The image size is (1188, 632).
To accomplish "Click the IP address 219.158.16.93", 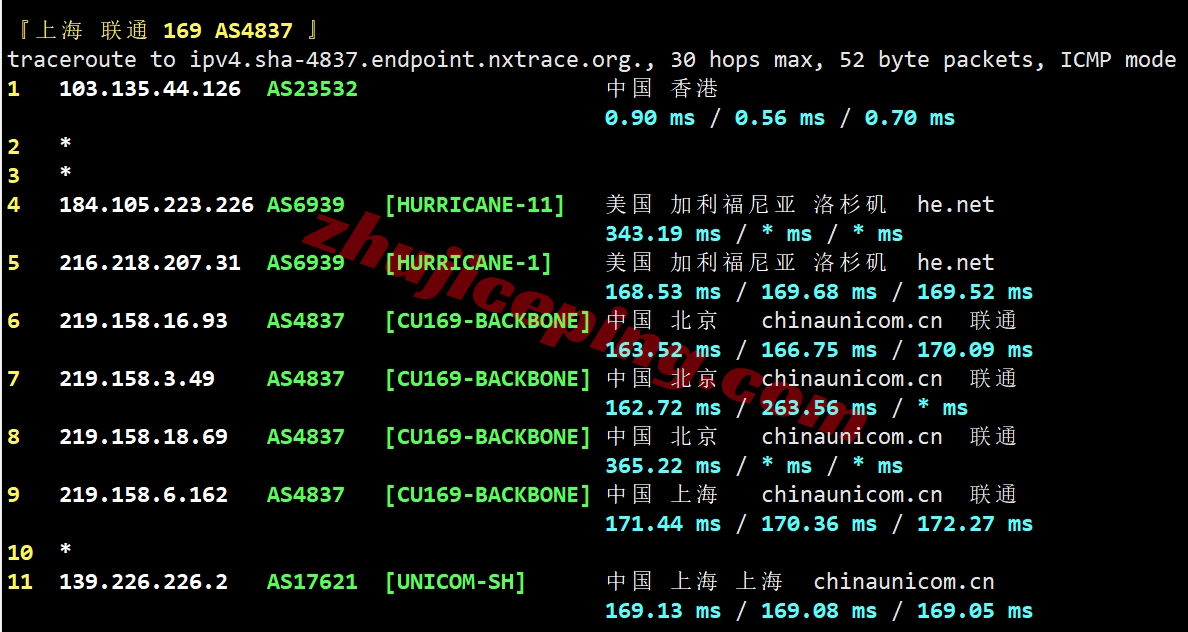I will pyautogui.click(x=143, y=321).
